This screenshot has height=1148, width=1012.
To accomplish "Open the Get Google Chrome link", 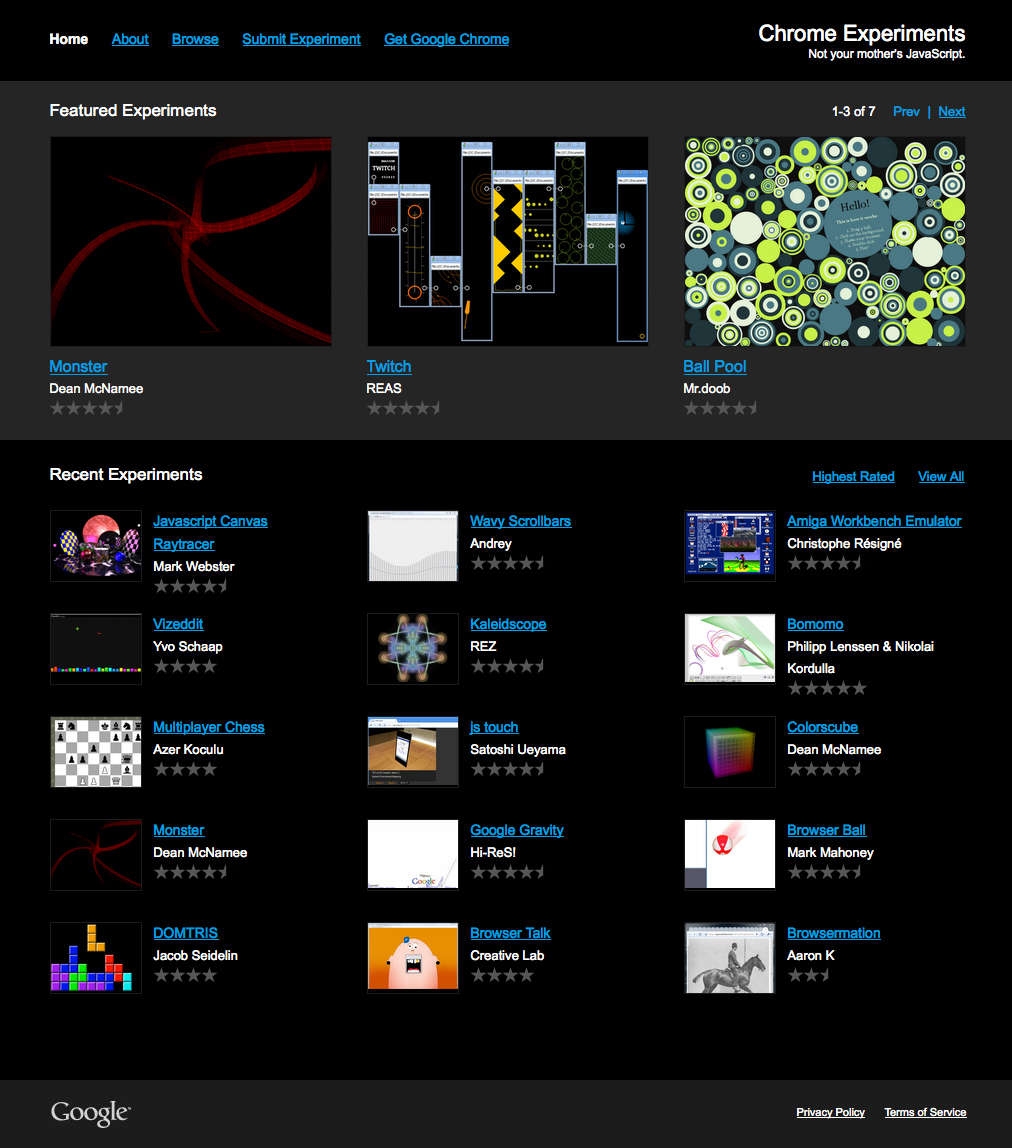I will point(446,39).
